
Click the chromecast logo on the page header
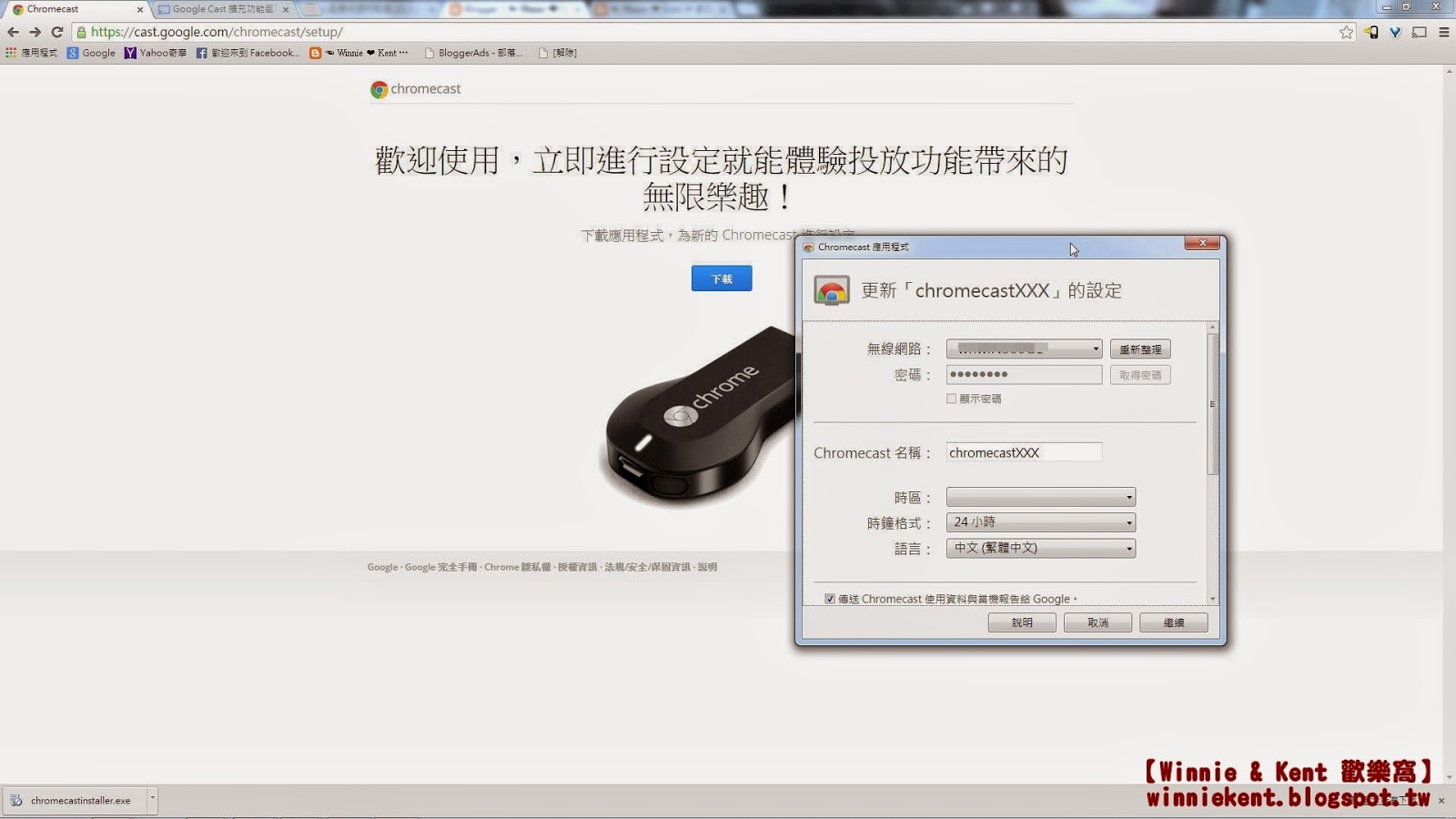pos(416,89)
